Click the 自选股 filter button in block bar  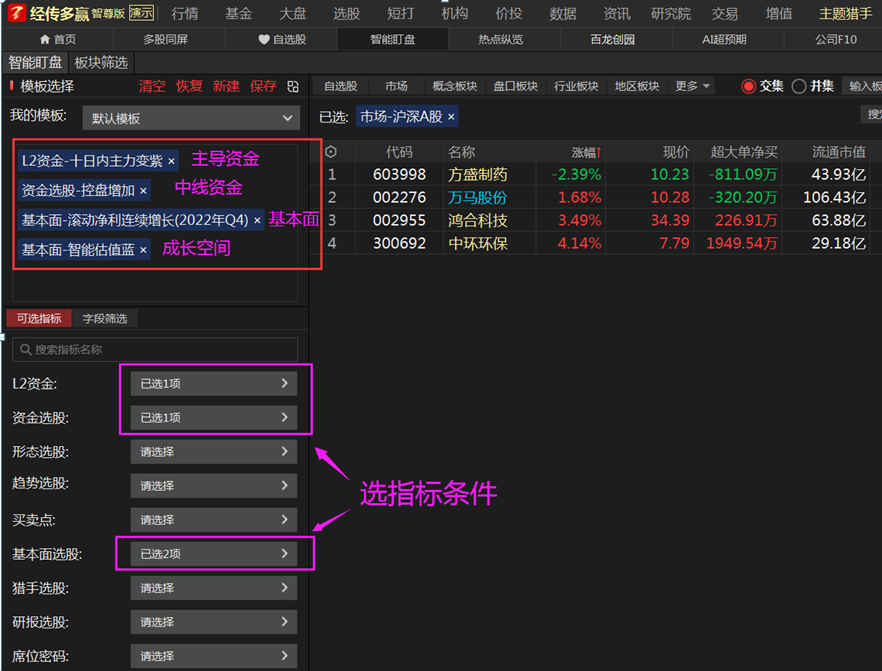tap(340, 86)
